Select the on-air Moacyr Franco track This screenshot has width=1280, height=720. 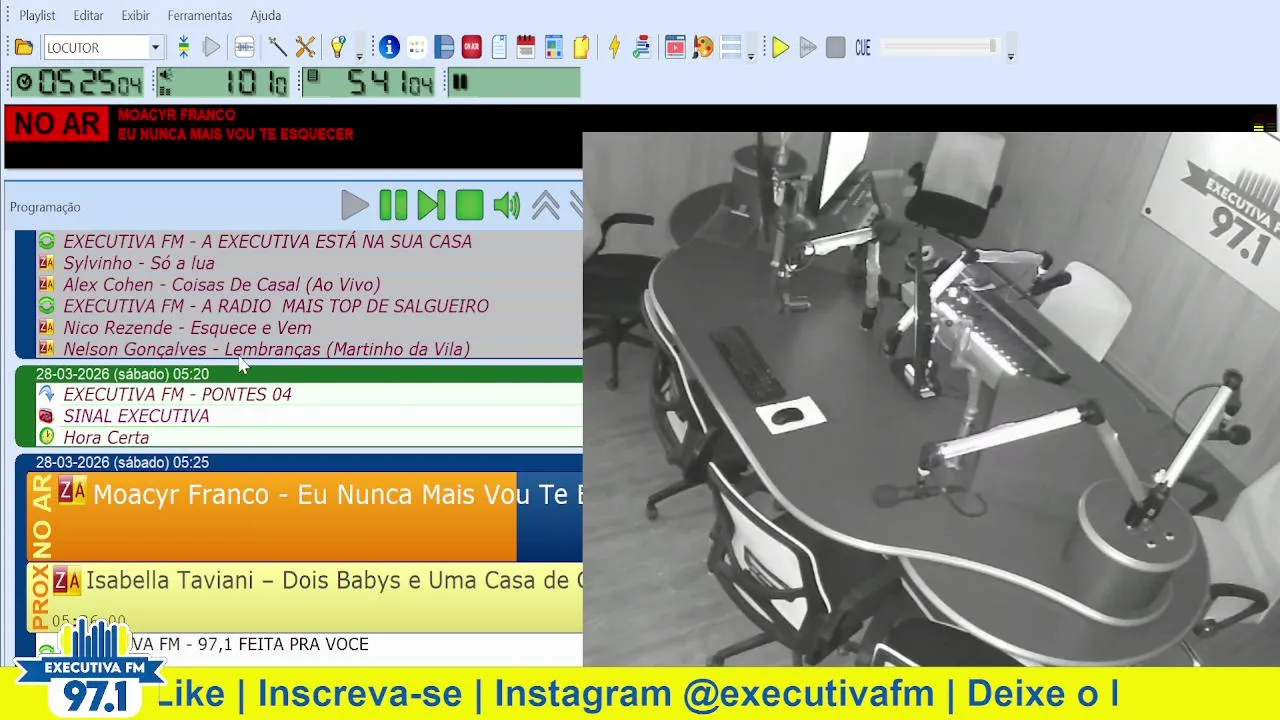coord(305,516)
